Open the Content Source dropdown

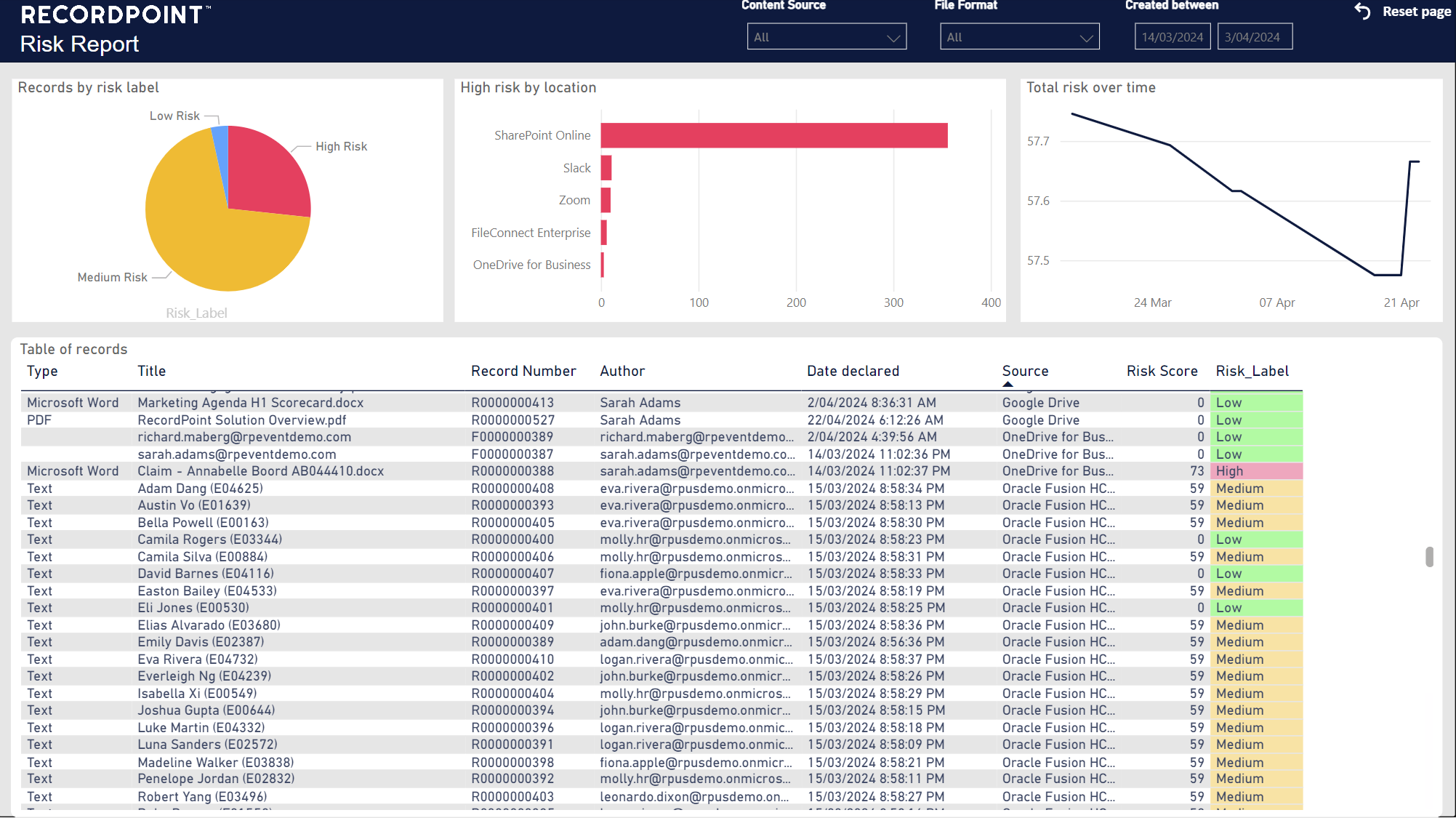tap(826, 37)
